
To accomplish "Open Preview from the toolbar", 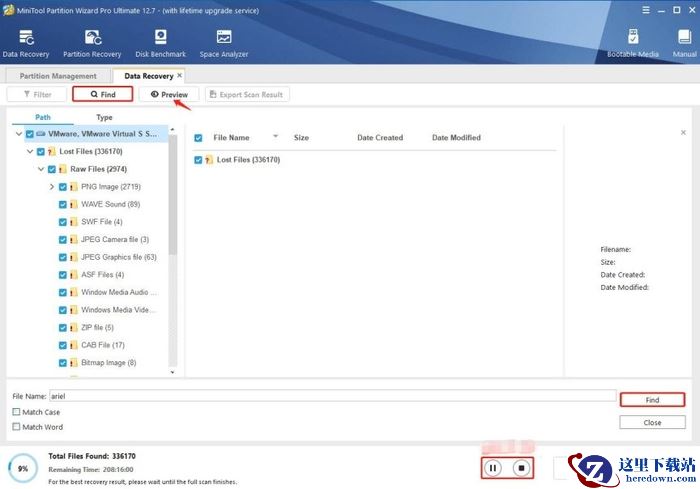I will [169, 94].
